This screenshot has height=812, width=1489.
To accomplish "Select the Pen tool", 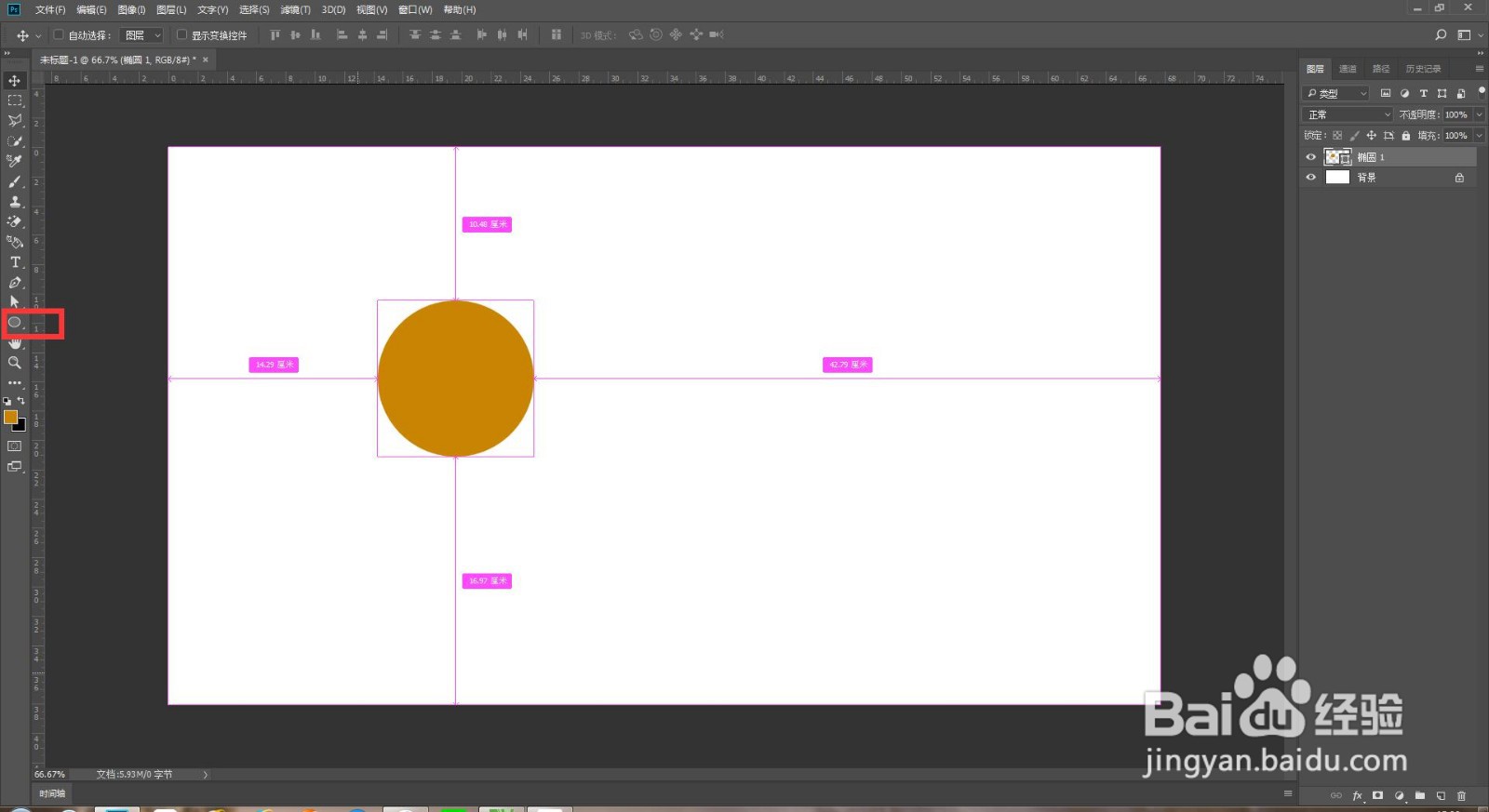I will point(15,283).
